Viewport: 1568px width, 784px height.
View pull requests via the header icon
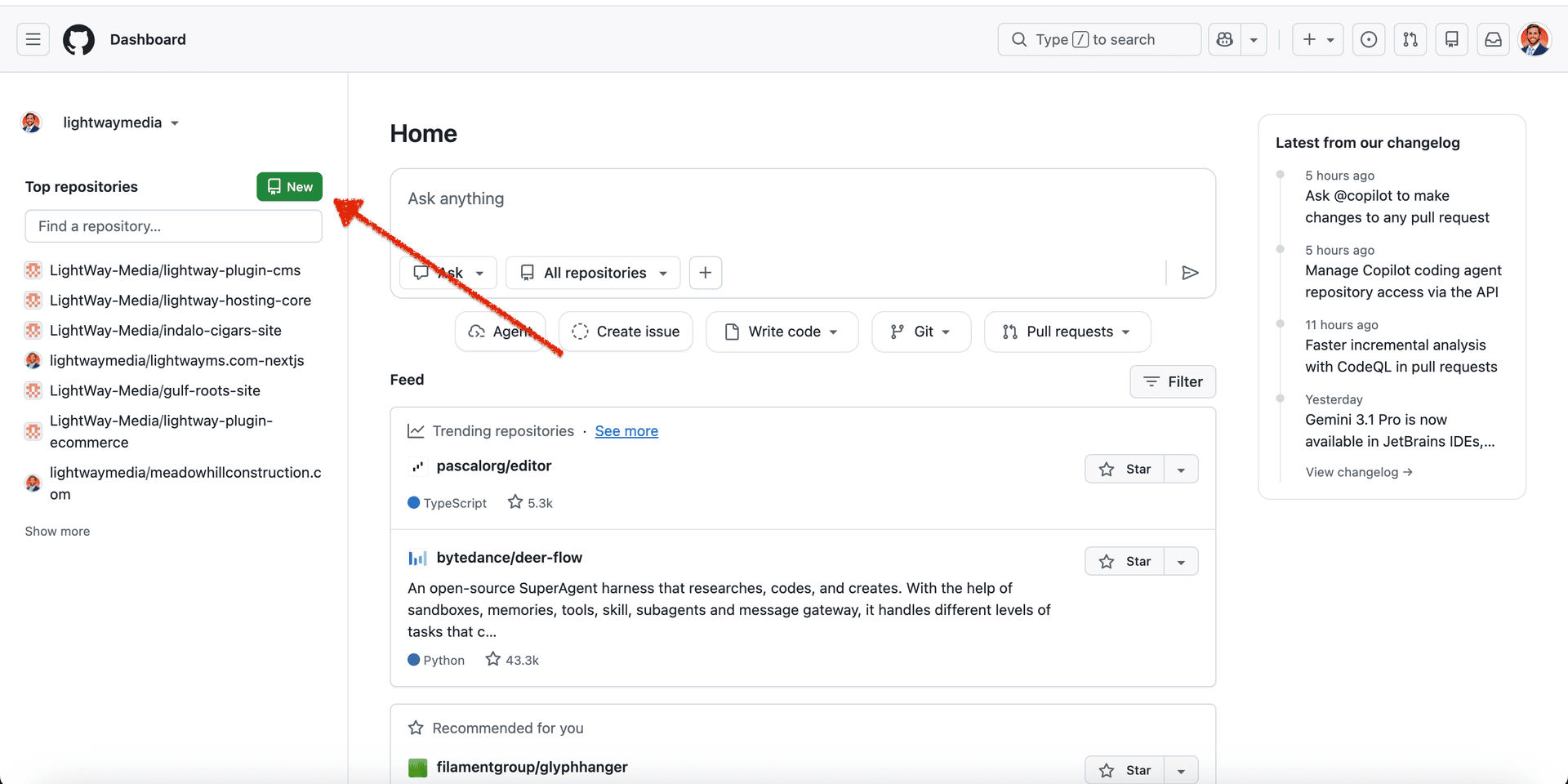(x=1410, y=39)
